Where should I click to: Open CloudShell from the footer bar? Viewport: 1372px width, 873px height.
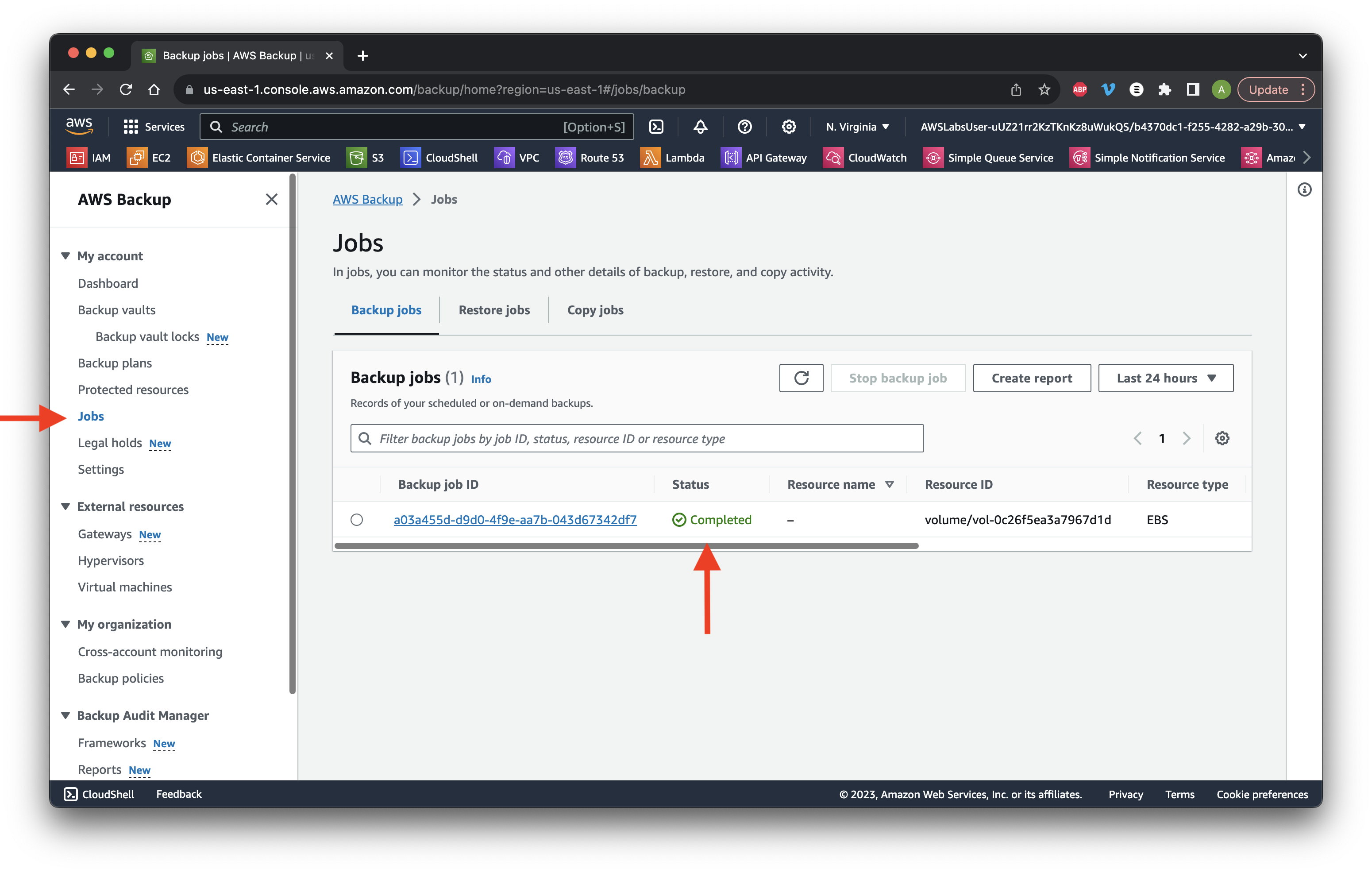click(99, 794)
